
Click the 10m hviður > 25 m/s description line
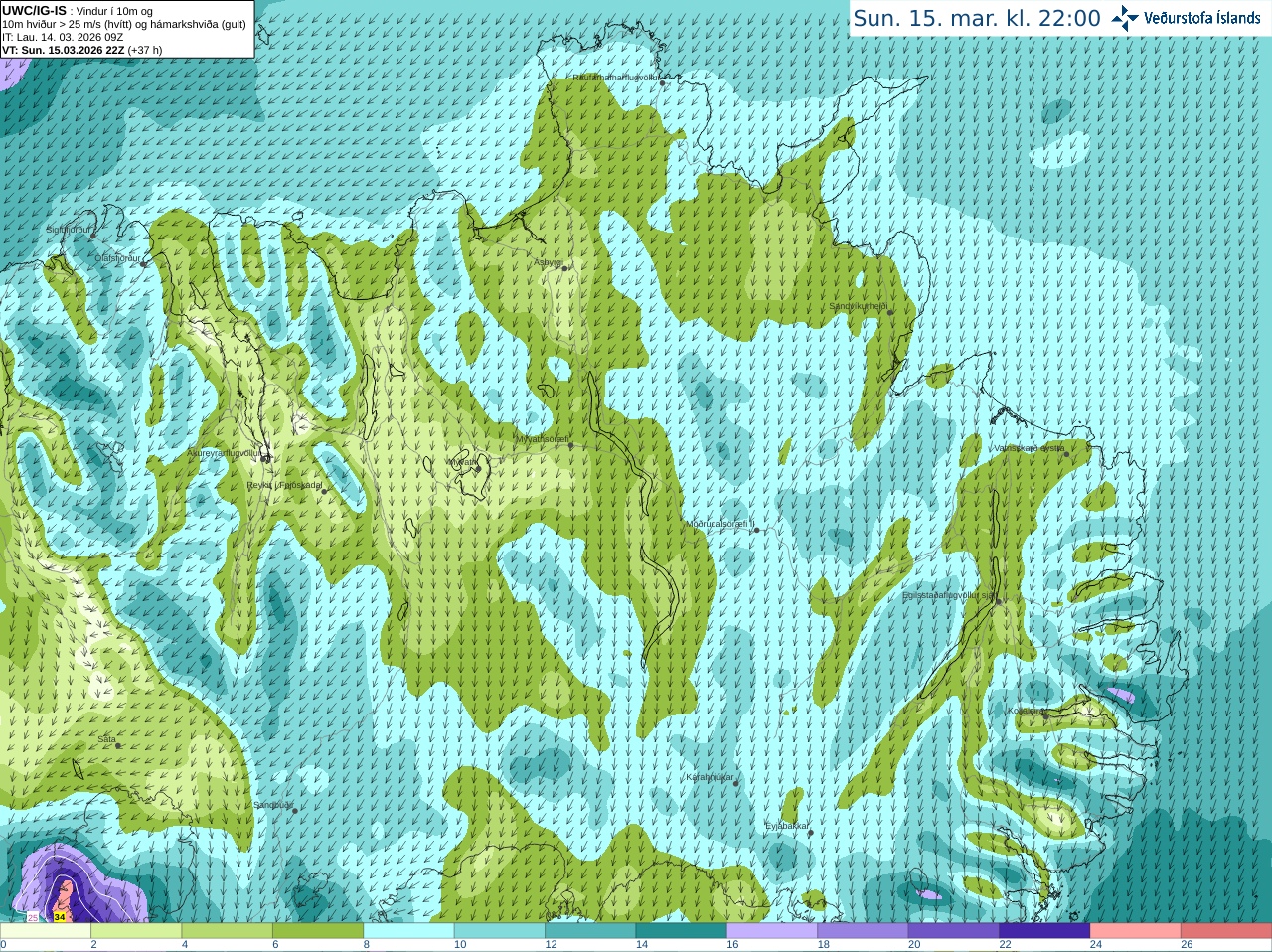point(124,24)
